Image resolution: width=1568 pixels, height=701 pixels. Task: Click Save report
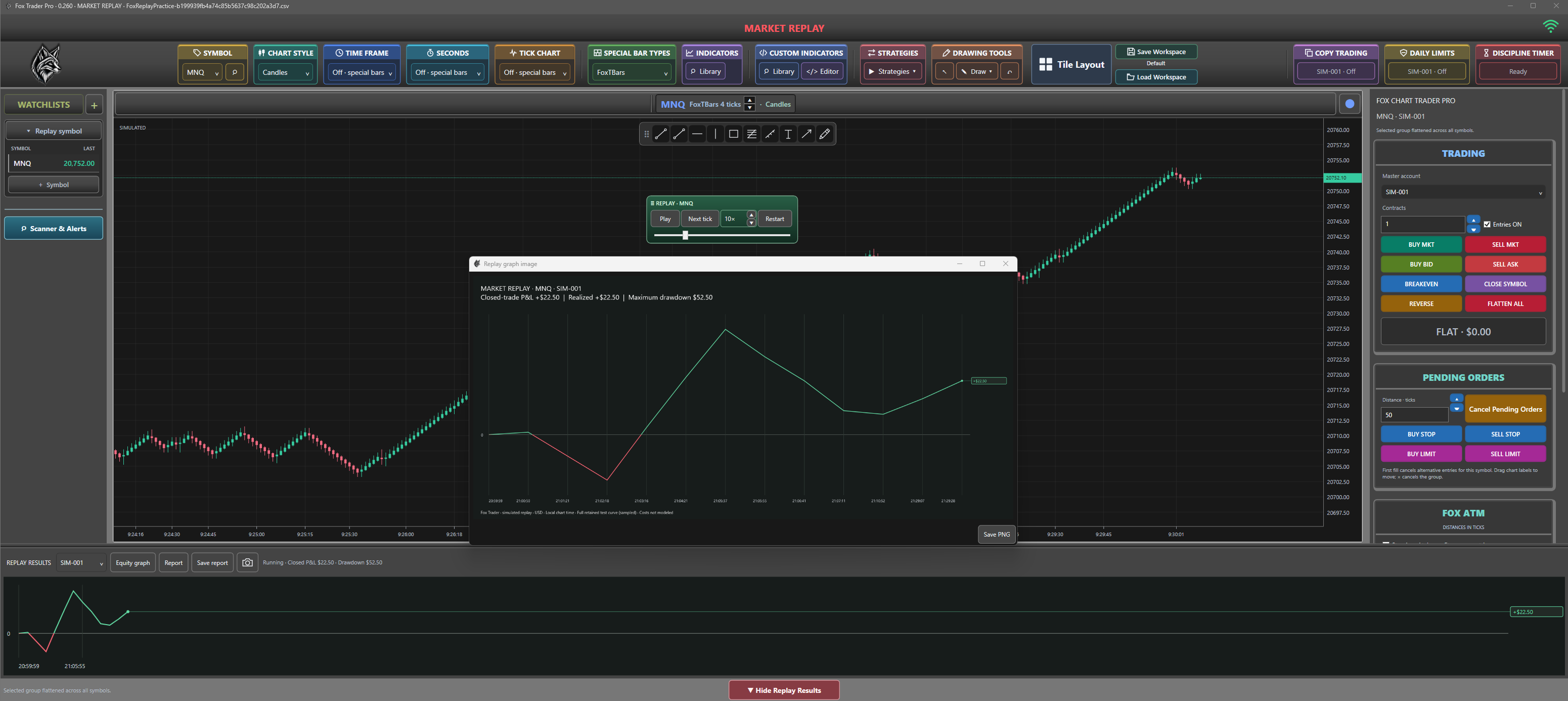pos(212,563)
